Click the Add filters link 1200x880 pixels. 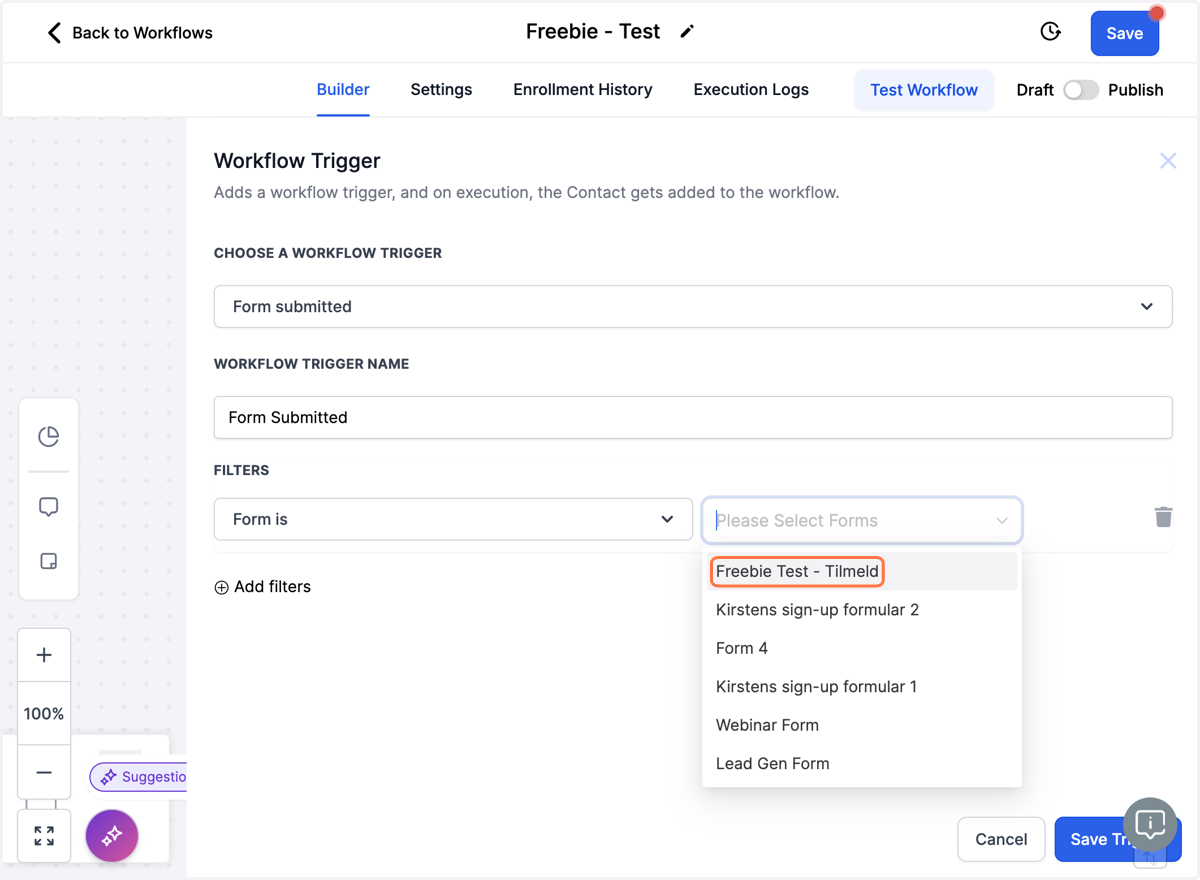272,587
